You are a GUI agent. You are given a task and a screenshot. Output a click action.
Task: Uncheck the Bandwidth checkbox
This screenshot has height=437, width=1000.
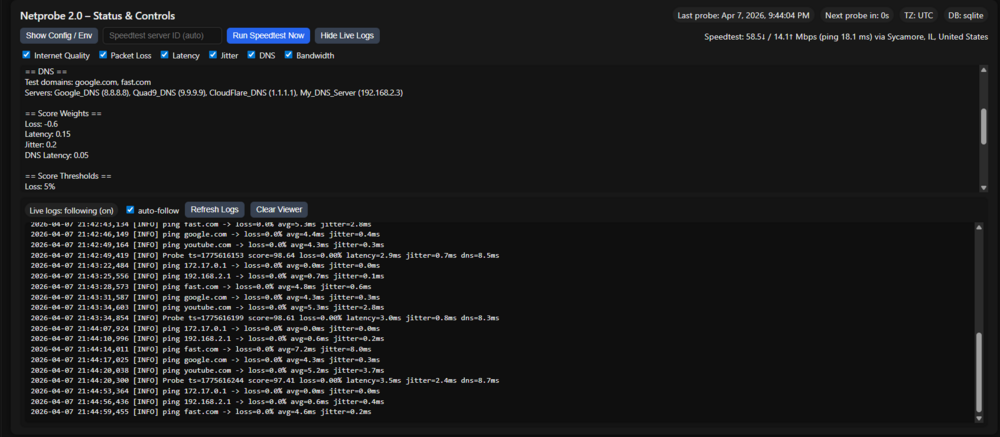[x=288, y=55]
